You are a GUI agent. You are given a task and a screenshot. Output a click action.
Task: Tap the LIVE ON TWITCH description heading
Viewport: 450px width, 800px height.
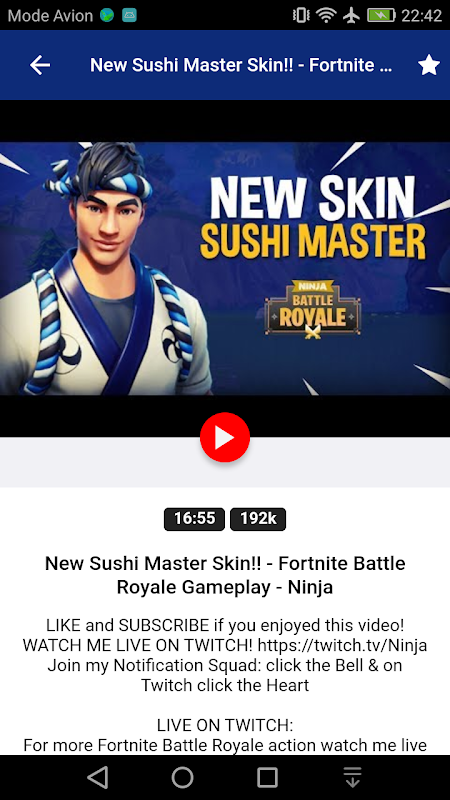click(225, 725)
